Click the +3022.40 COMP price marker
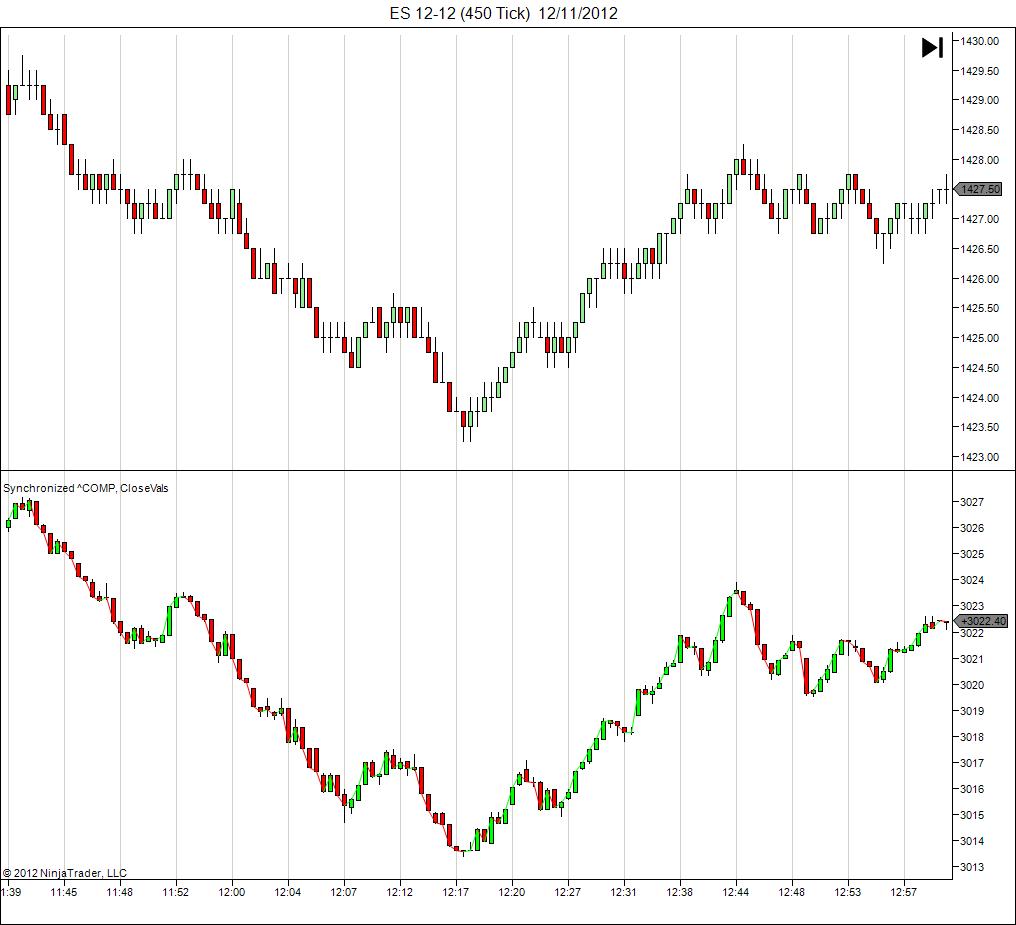 981,621
